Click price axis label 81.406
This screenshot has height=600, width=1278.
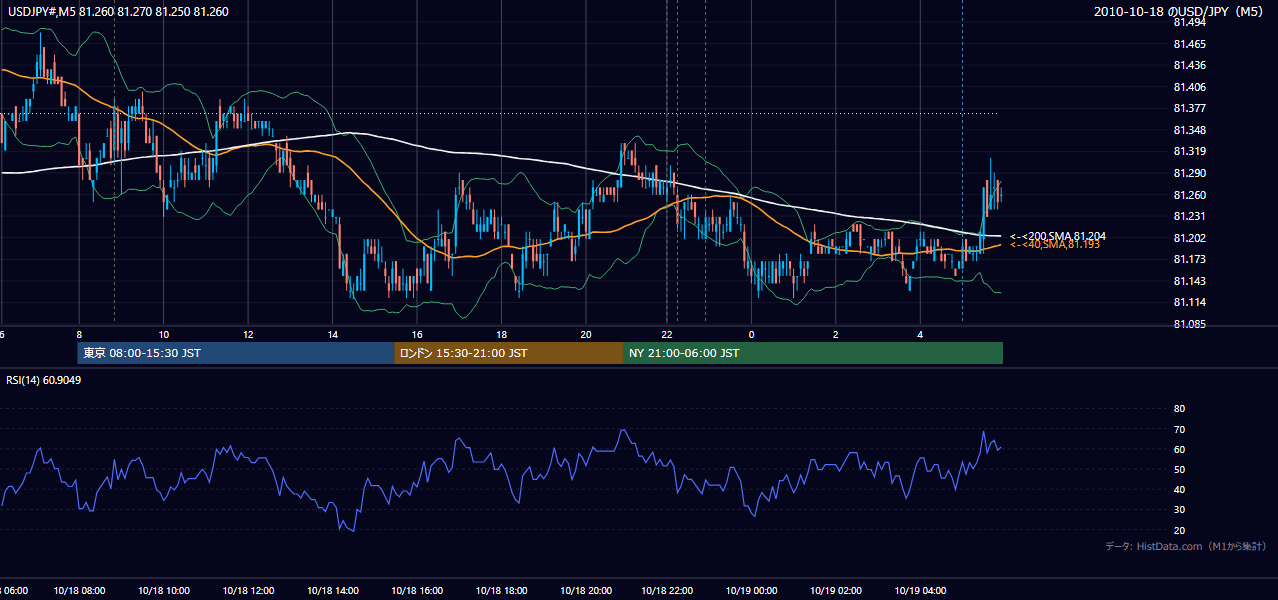coord(1189,87)
